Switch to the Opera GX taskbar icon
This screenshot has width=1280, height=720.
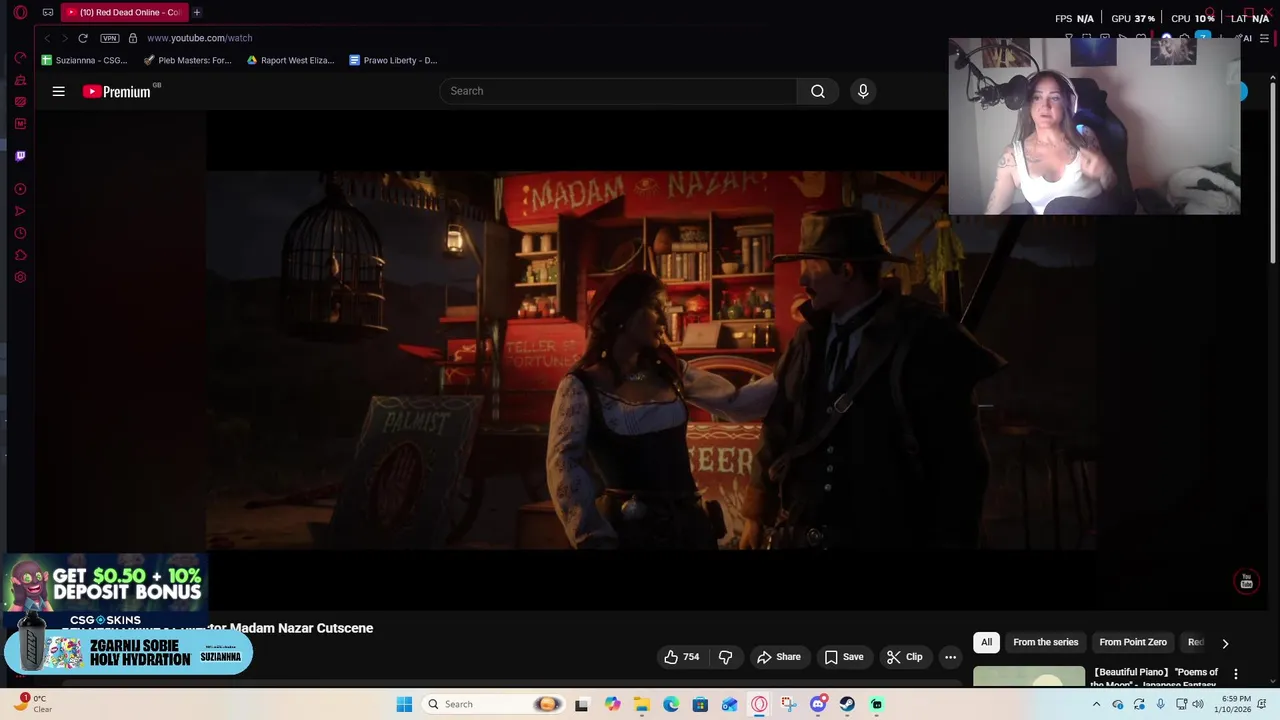click(x=759, y=704)
